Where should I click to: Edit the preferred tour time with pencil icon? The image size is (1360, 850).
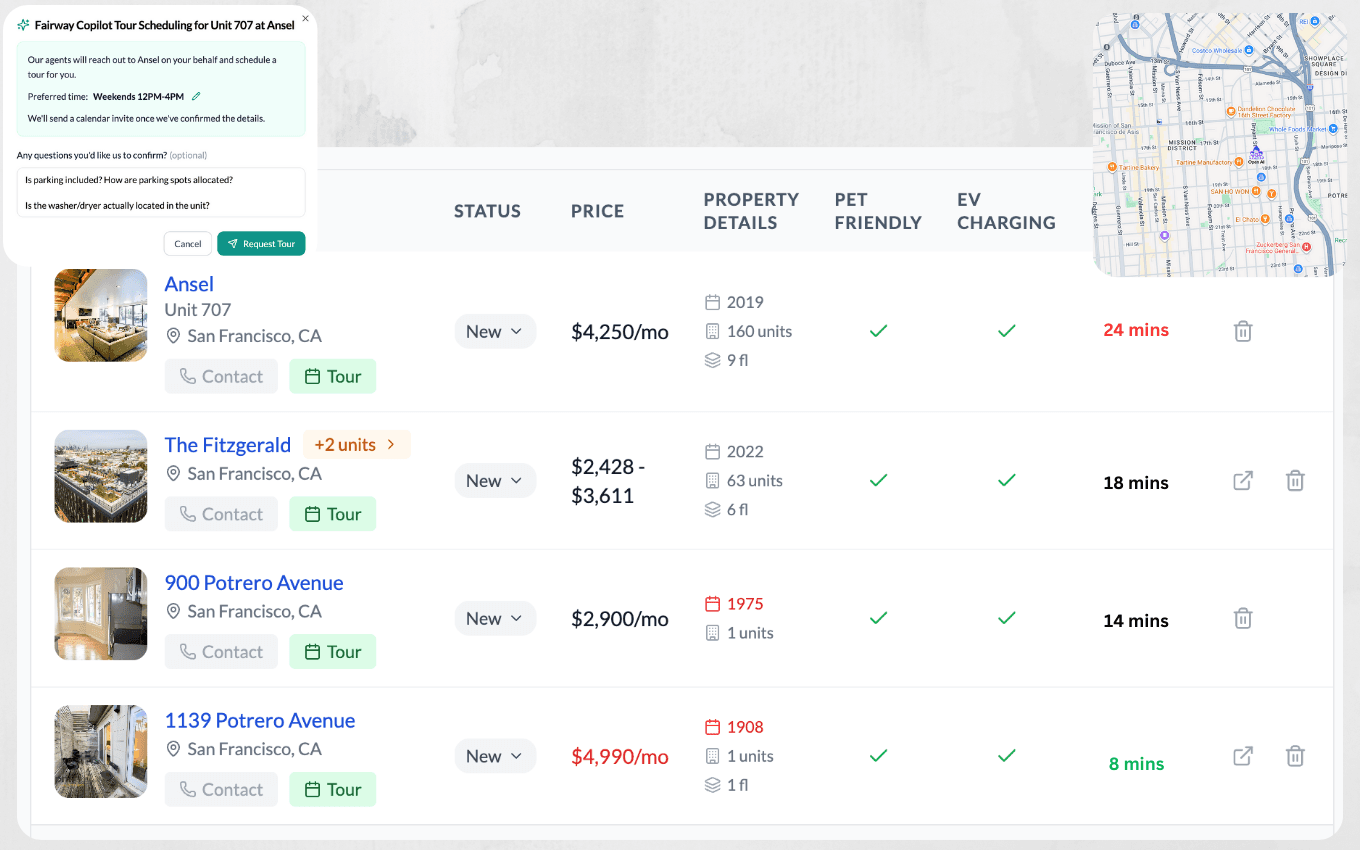point(194,97)
